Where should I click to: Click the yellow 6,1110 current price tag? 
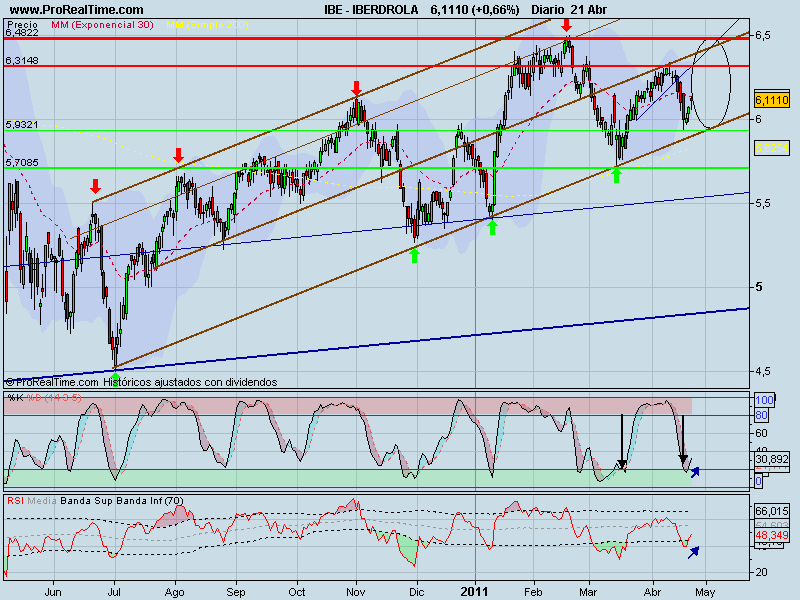(772, 99)
